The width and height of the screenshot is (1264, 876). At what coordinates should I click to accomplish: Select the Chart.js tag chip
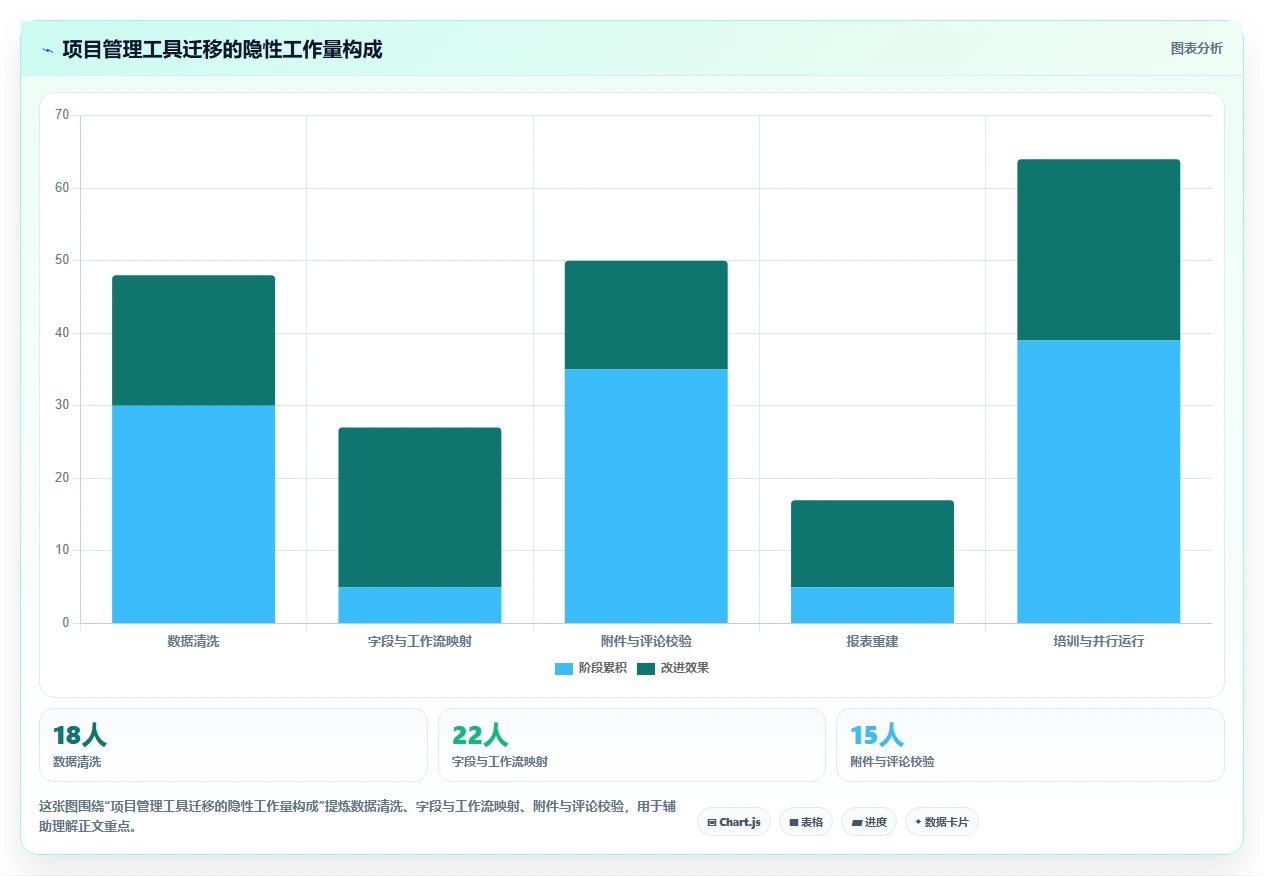tap(734, 822)
